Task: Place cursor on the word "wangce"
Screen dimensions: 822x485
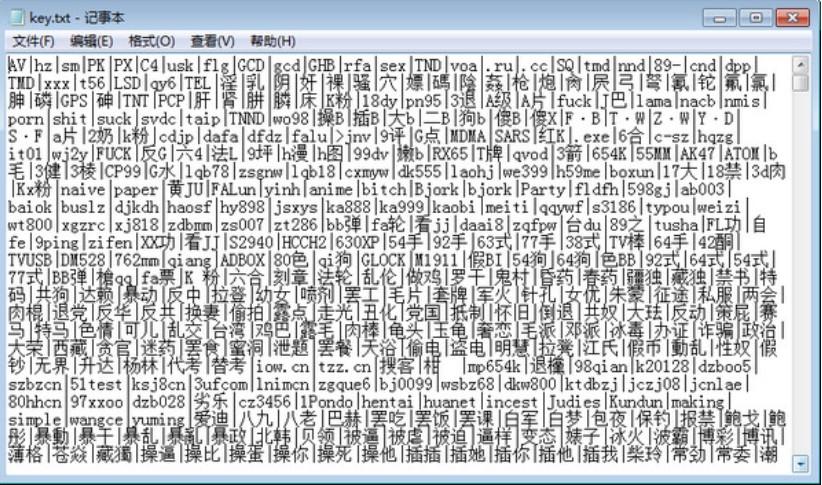Action: (x=96, y=419)
